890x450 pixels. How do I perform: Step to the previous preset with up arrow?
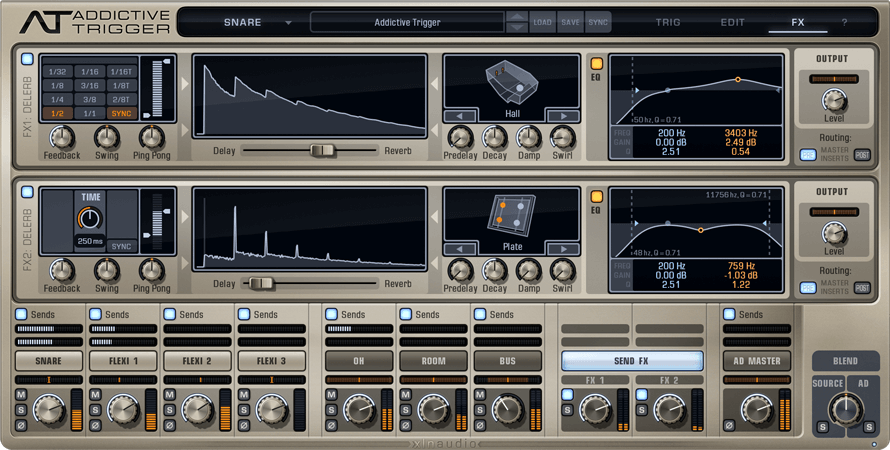click(x=517, y=17)
